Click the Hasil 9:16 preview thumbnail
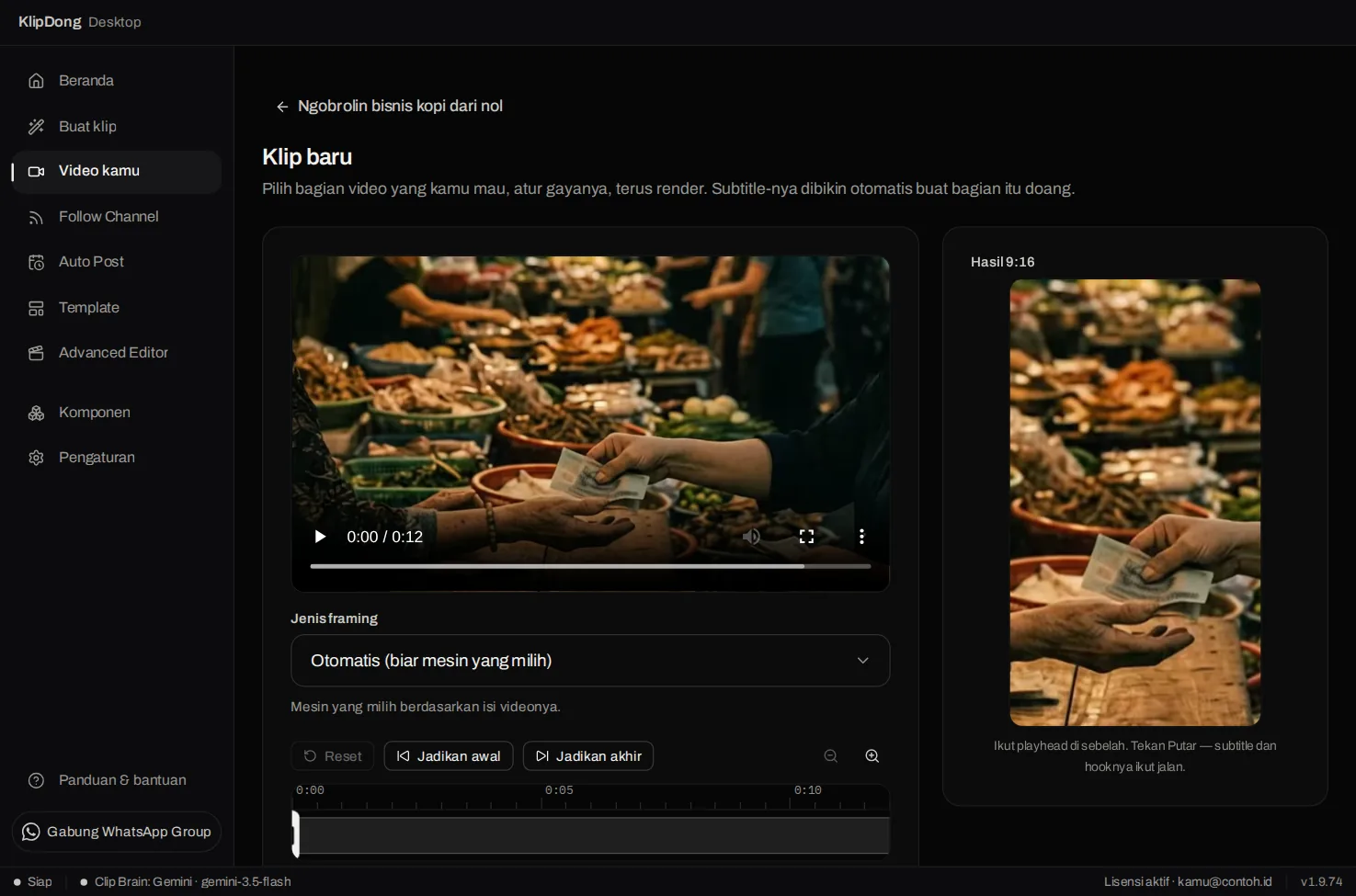This screenshot has width=1356, height=896. (1135, 503)
